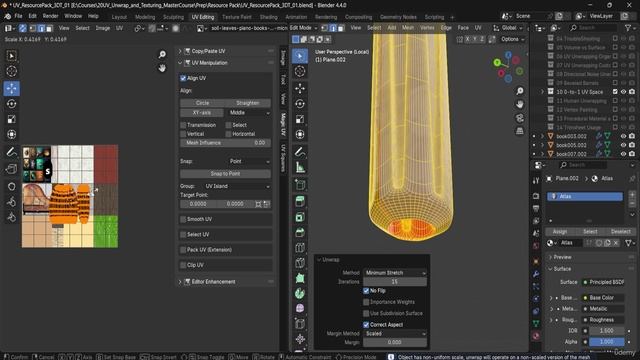This screenshot has width=640, height=360.
Task: Click the Straighten button
Action: coord(248,103)
